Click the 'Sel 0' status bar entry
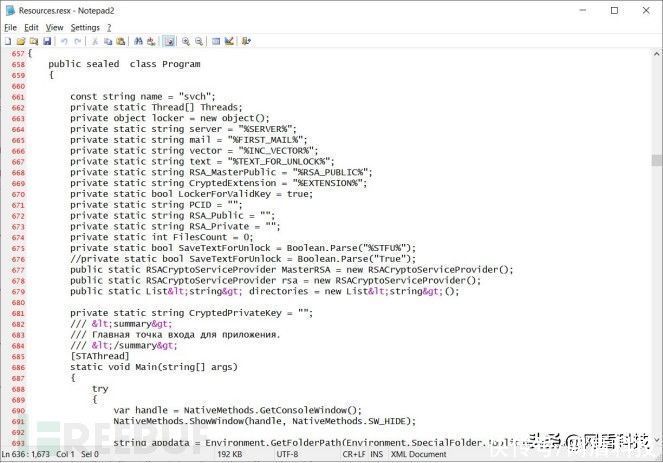Image resolution: width=663 pixels, height=463 pixels. click(x=90, y=454)
